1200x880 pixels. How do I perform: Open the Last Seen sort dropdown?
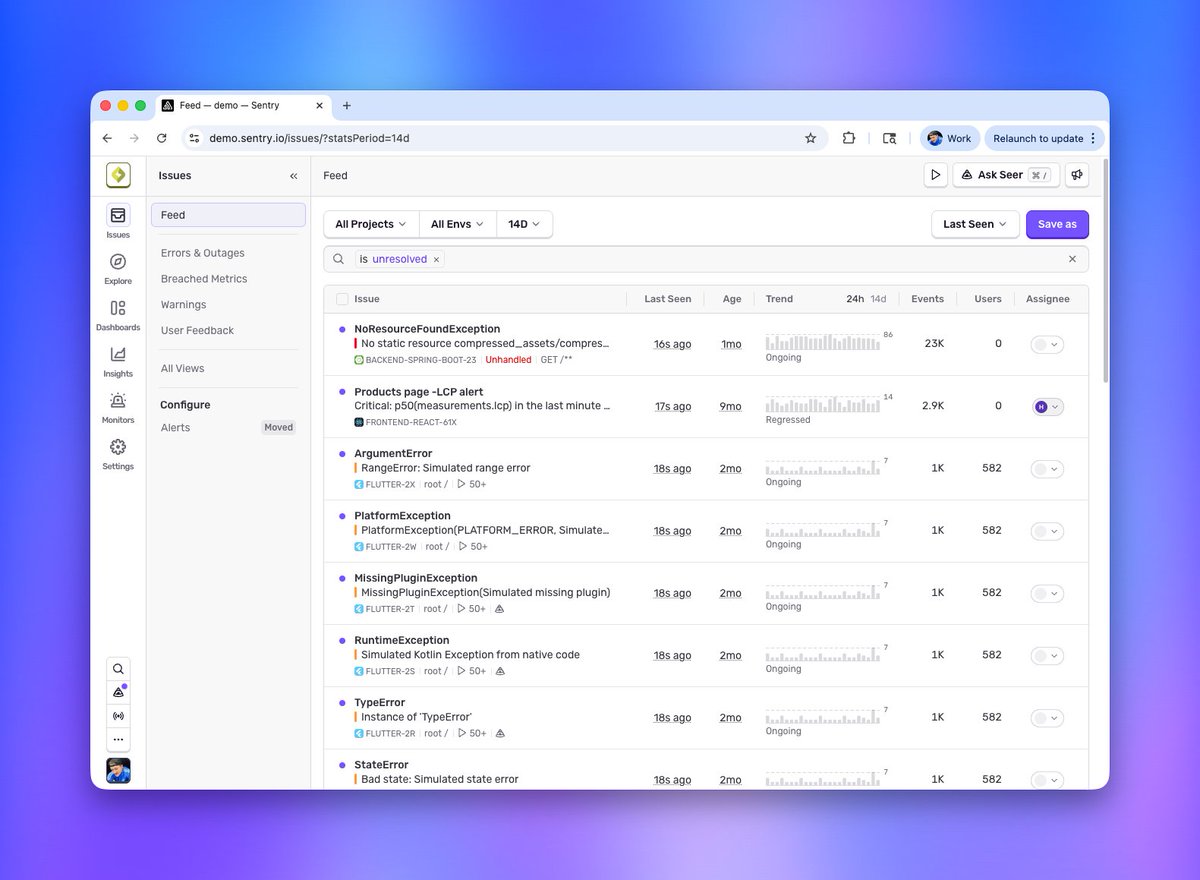point(975,224)
